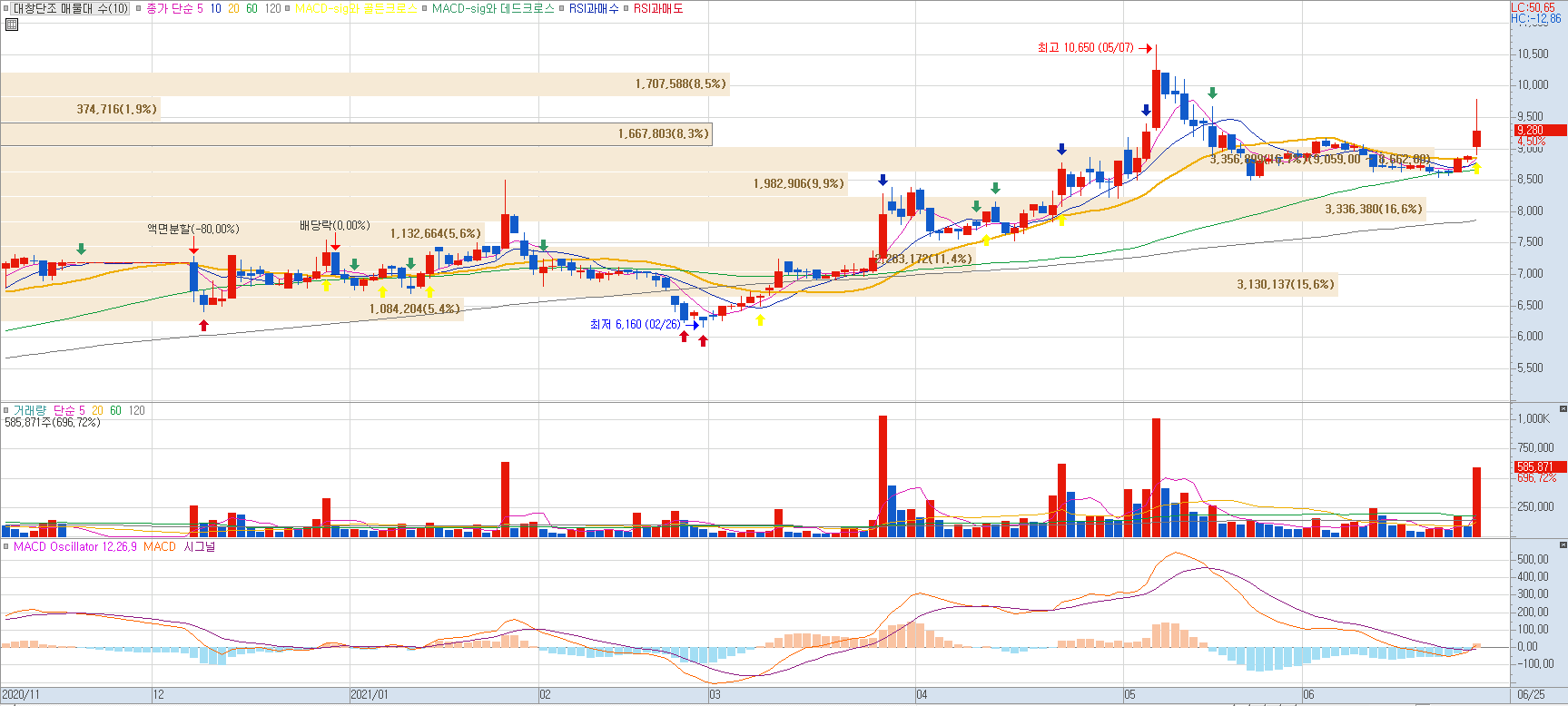Click the red 9,280 current price tag
Image resolution: width=1568 pixels, height=706 pixels.
click(x=1540, y=131)
